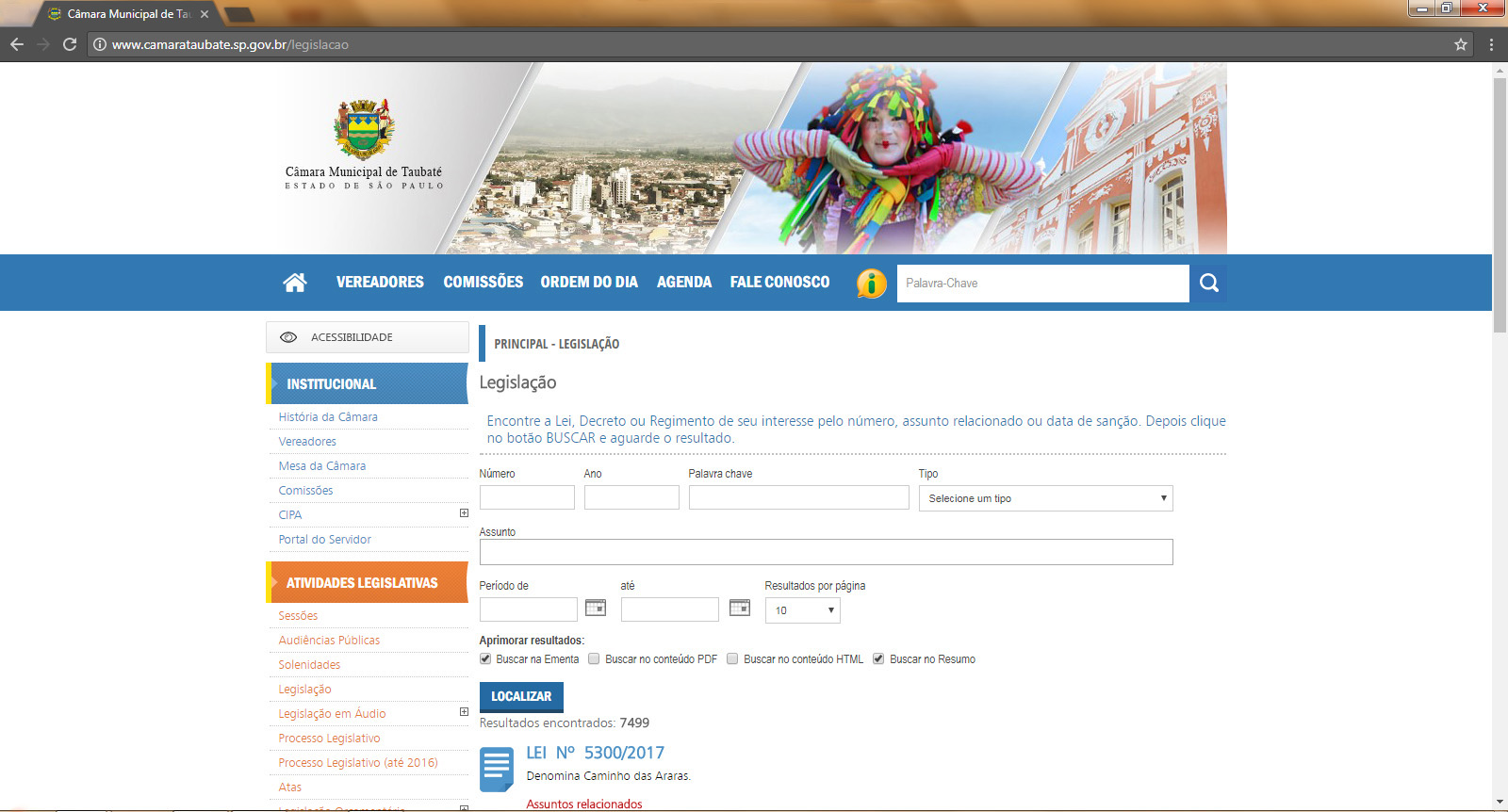Click the accessibility eye icon
Viewport: 1508px width, 812px height.
coord(288,337)
